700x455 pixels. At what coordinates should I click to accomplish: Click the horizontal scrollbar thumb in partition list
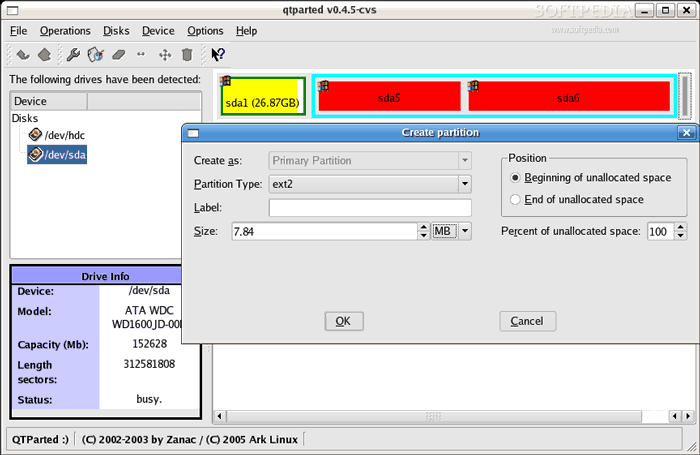pyautogui.click(x=434, y=417)
